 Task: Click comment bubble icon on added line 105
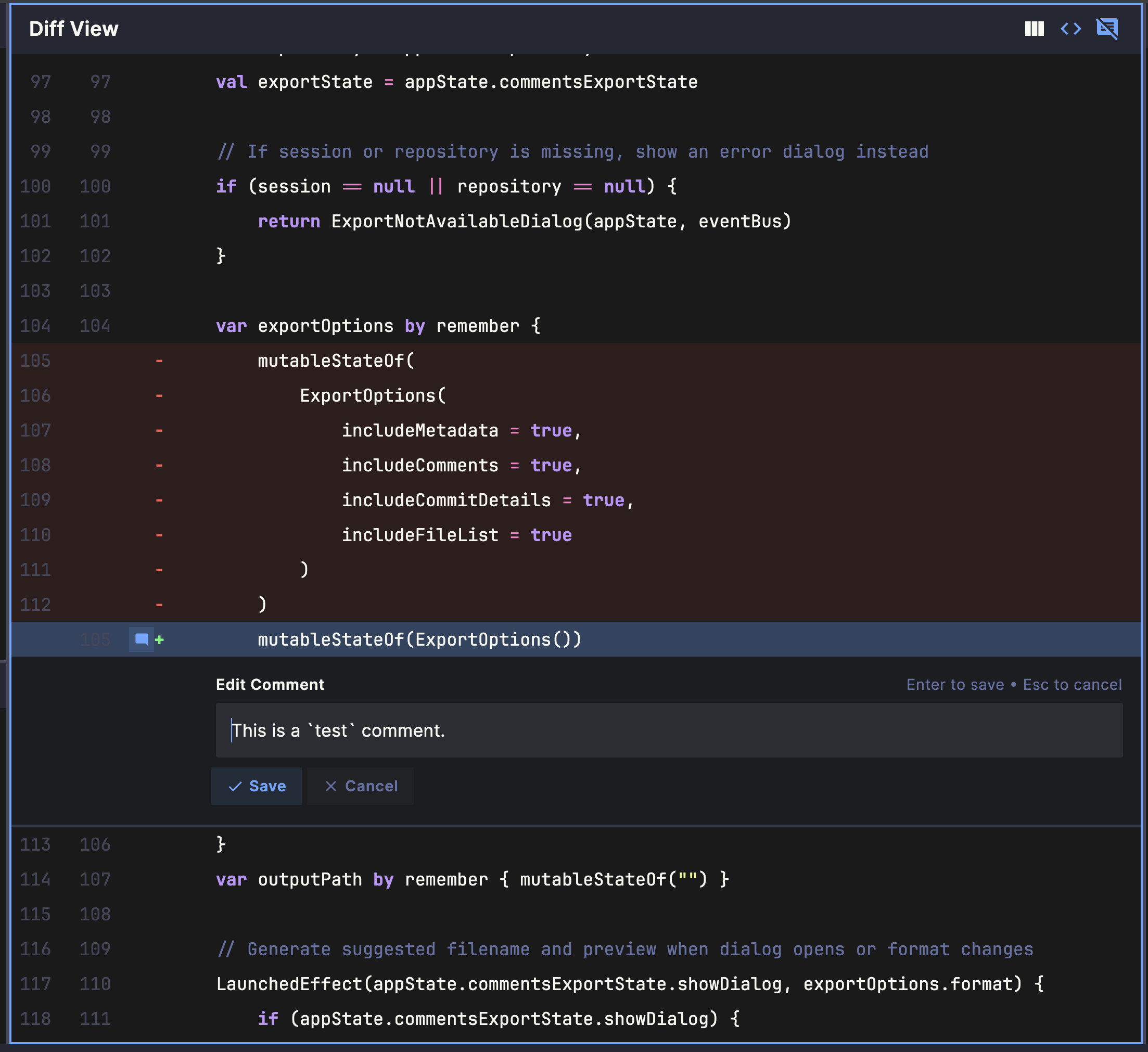[141, 639]
